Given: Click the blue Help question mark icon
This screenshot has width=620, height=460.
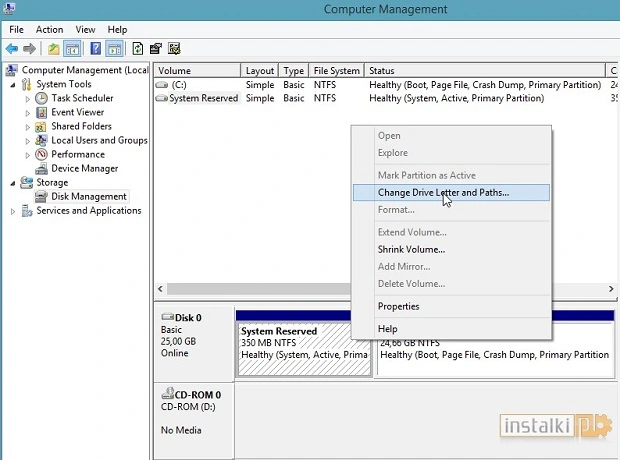Looking at the screenshot, I should coord(96,48).
